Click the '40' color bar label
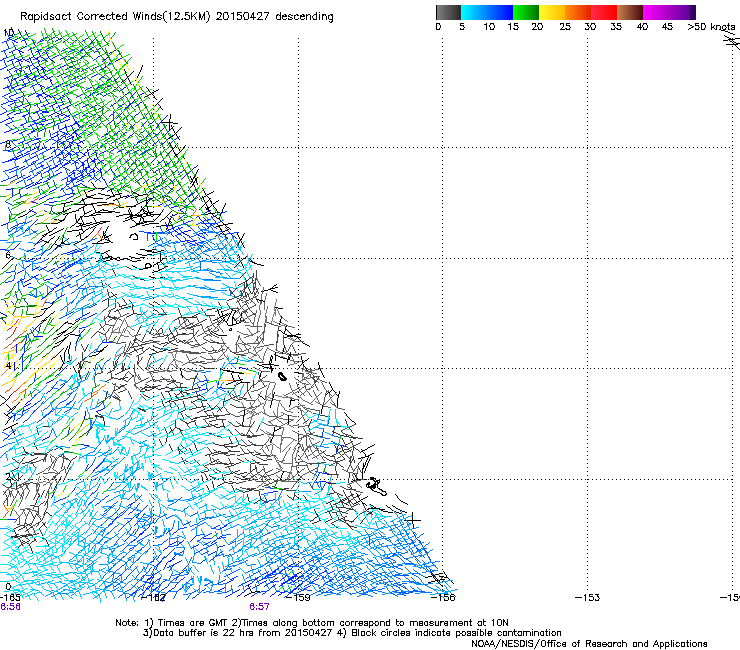Viewport: 740px width, 650px height. click(642, 27)
